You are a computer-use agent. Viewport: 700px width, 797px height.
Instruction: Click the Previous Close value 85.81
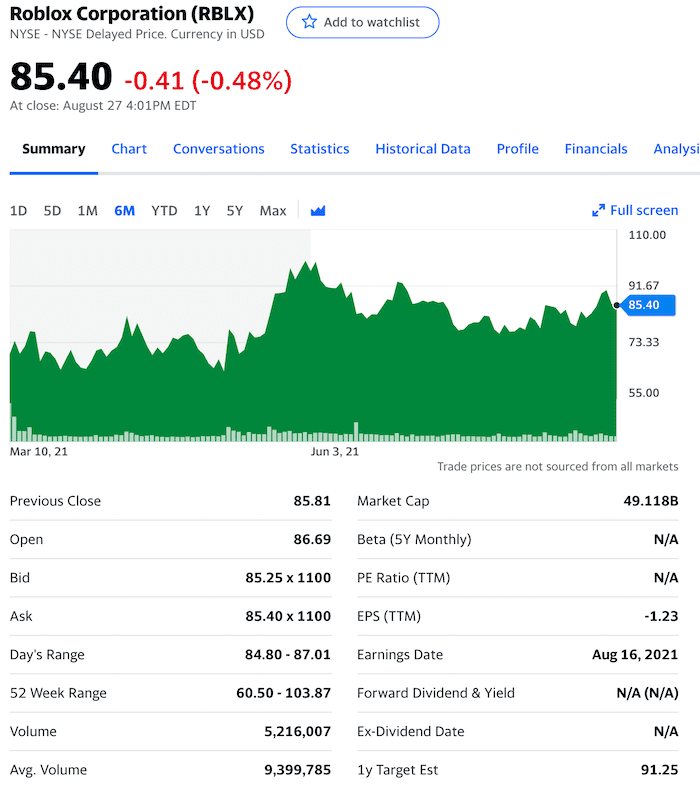click(x=312, y=501)
